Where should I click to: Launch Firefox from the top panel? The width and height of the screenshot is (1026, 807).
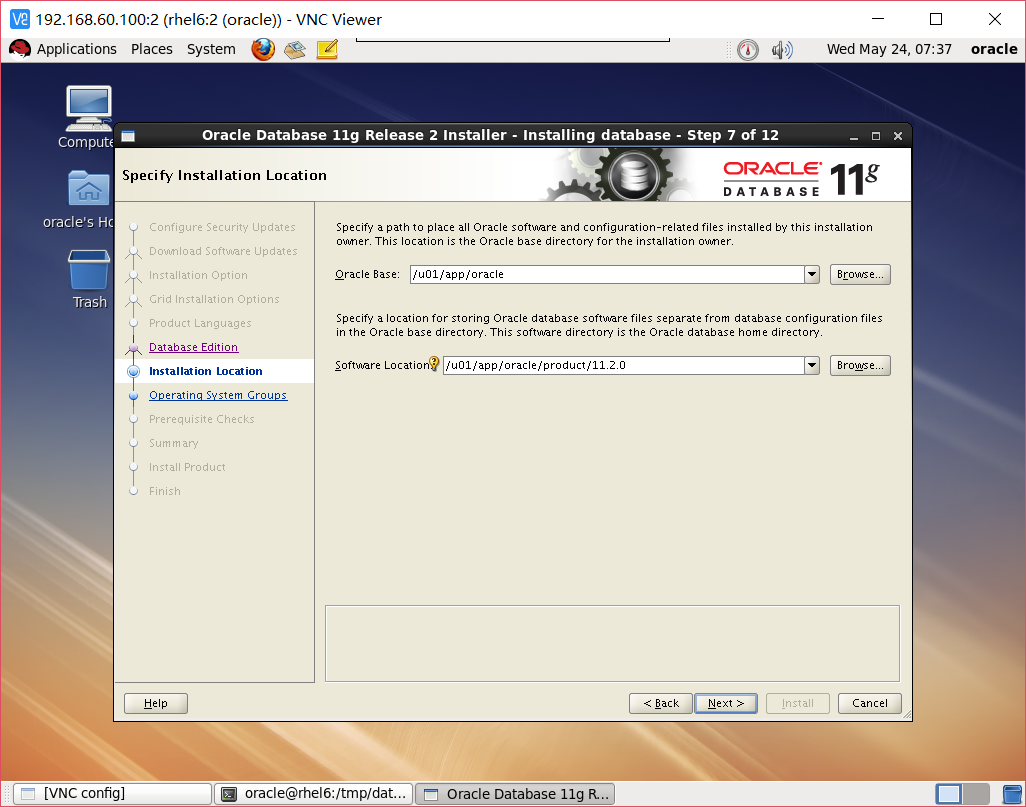tap(262, 48)
